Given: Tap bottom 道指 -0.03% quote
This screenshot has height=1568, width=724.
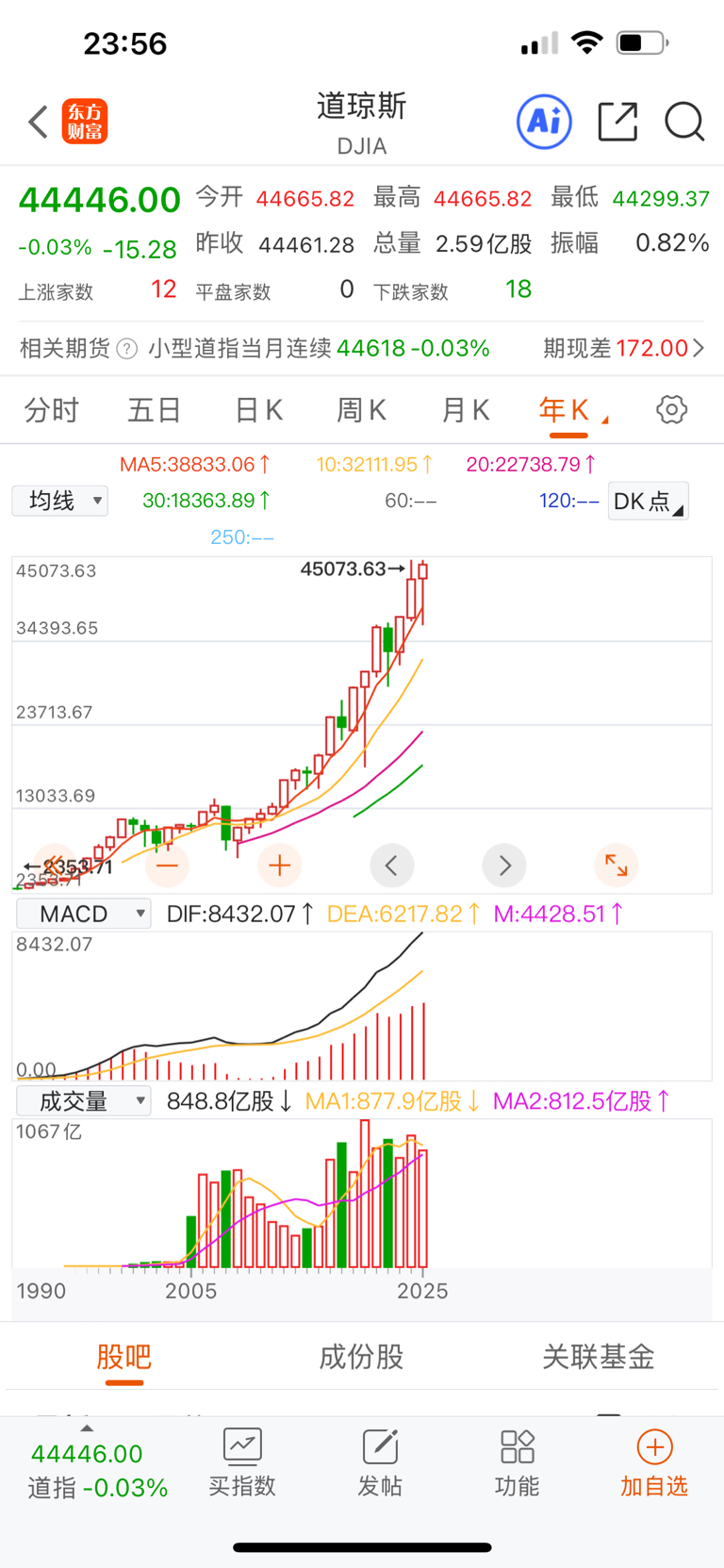Looking at the screenshot, I should pos(98,1488).
